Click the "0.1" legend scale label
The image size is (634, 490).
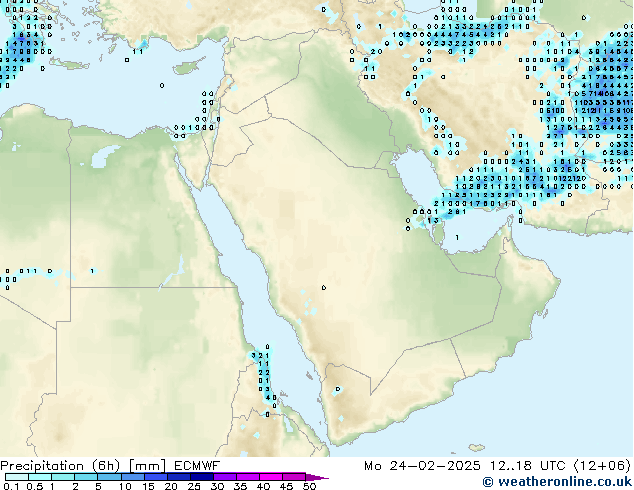9,486
